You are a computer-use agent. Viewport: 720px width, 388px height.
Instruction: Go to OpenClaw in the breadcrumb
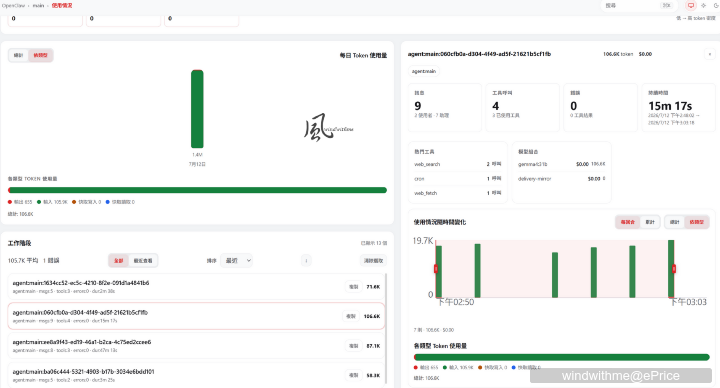coord(12,6)
